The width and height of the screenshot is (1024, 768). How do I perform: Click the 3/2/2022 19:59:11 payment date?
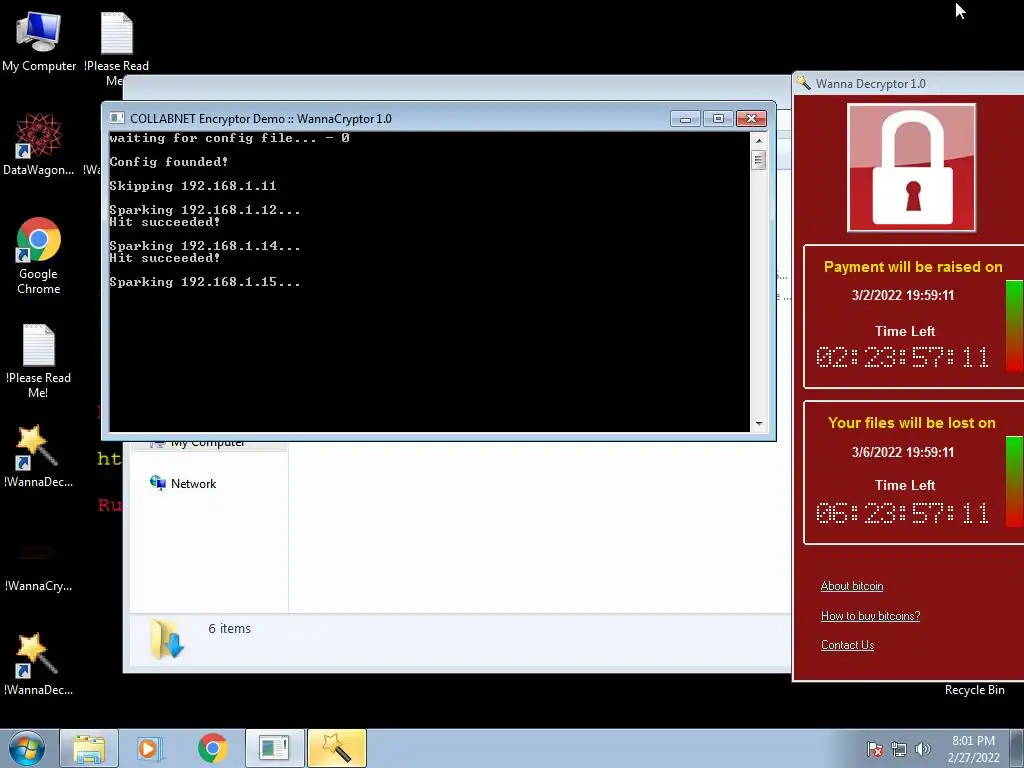[x=903, y=295]
